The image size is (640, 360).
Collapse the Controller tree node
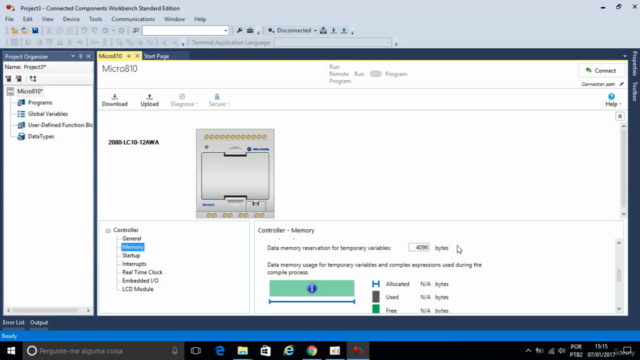(x=108, y=231)
